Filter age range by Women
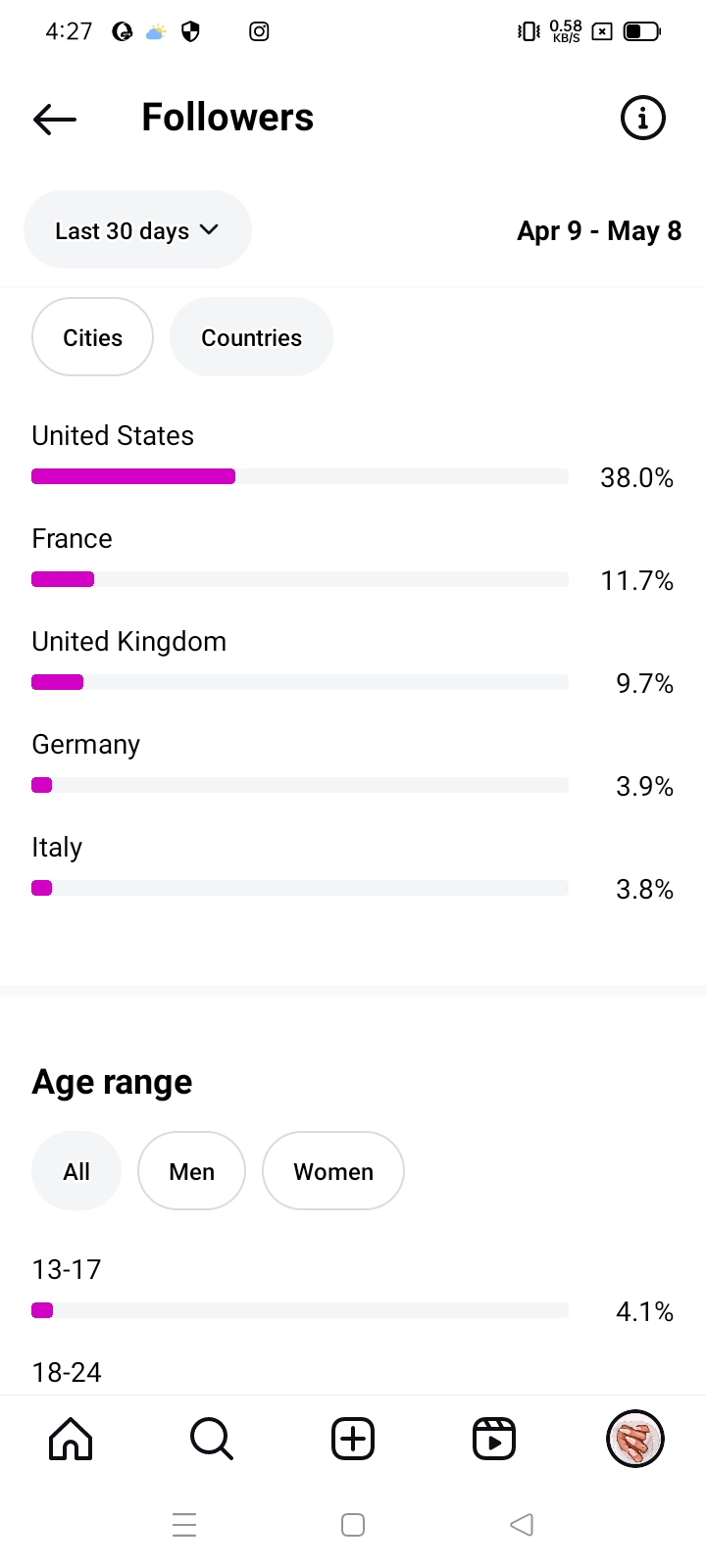This screenshot has height=1568, width=706. pos(333,1171)
